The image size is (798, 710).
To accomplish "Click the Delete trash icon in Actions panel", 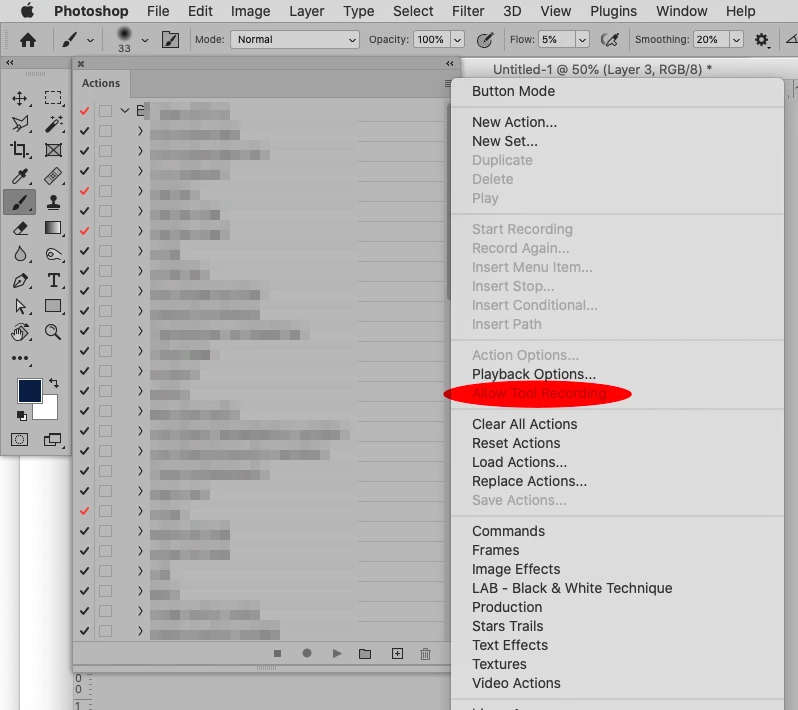I will pos(425,654).
